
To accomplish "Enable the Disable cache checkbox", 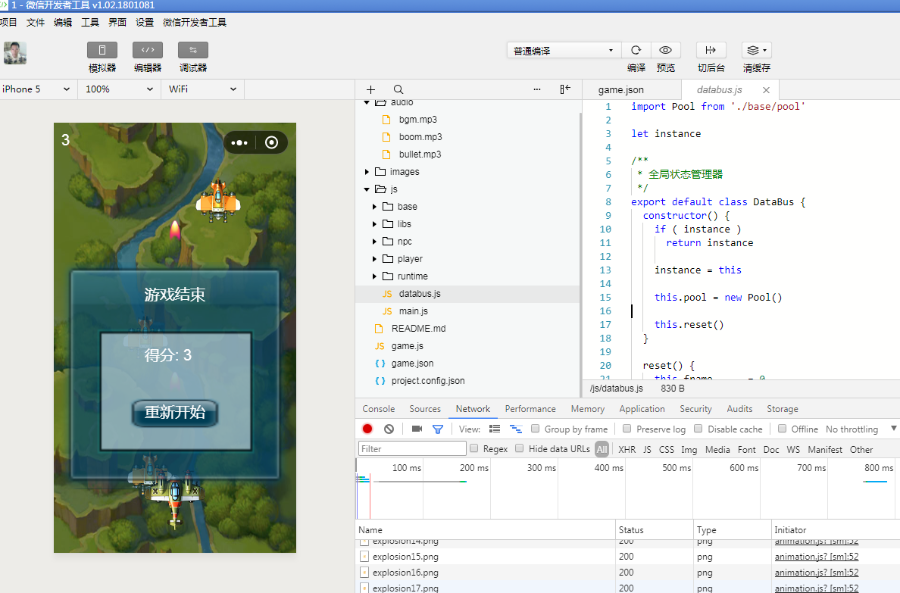I will pyautogui.click(x=698, y=429).
